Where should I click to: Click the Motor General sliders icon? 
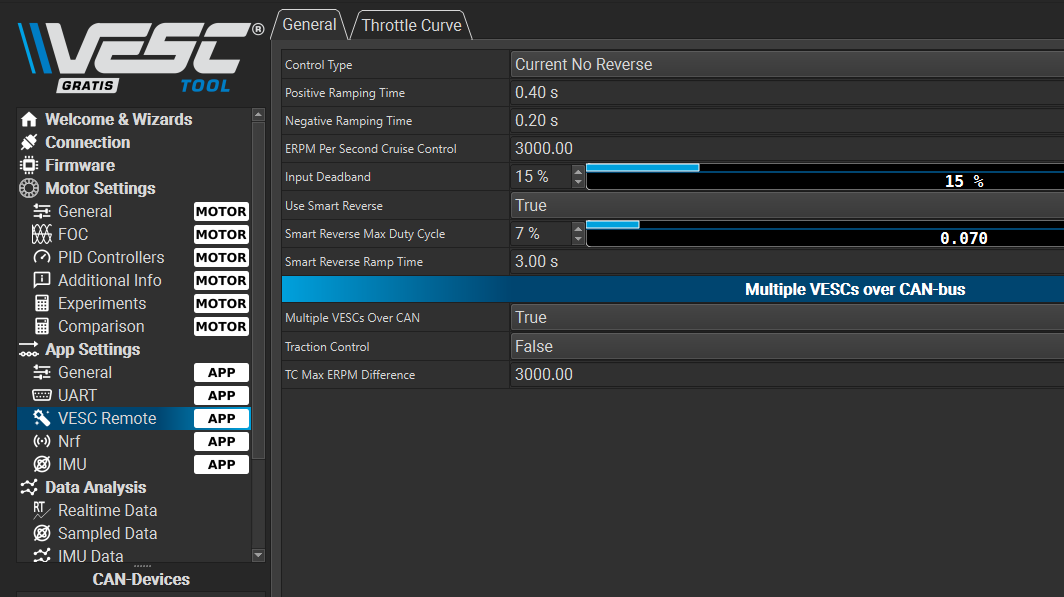(41, 212)
